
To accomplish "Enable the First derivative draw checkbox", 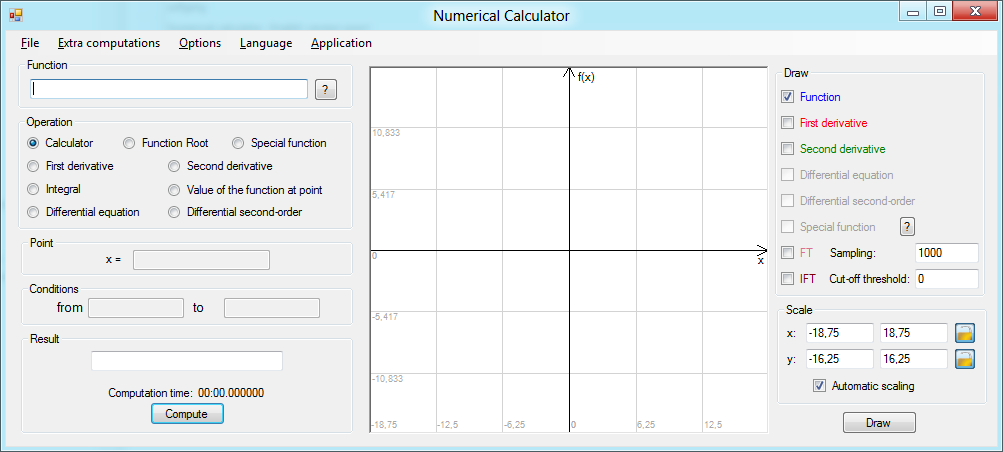I will coord(788,123).
